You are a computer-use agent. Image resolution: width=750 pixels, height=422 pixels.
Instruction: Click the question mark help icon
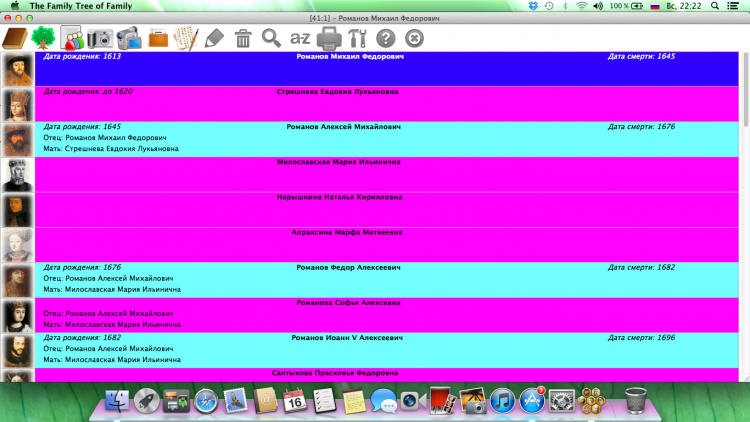point(386,38)
